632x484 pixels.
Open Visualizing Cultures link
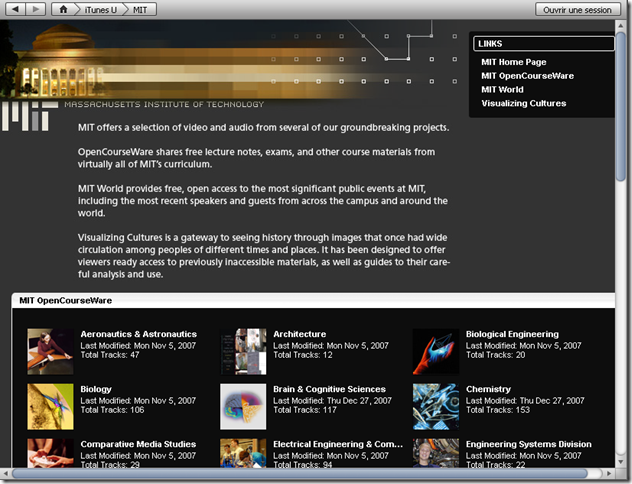coord(524,103)
